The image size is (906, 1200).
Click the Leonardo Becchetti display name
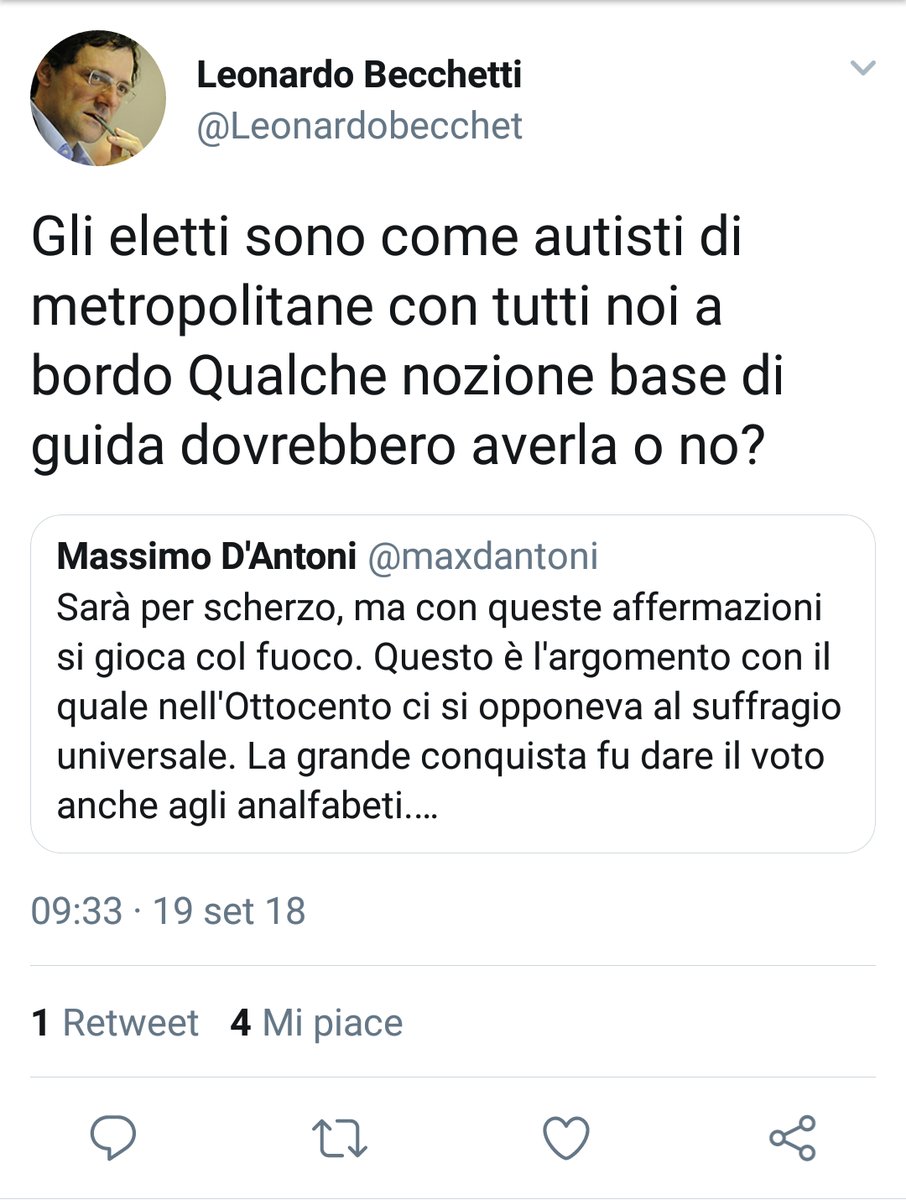tap(359, 74)
